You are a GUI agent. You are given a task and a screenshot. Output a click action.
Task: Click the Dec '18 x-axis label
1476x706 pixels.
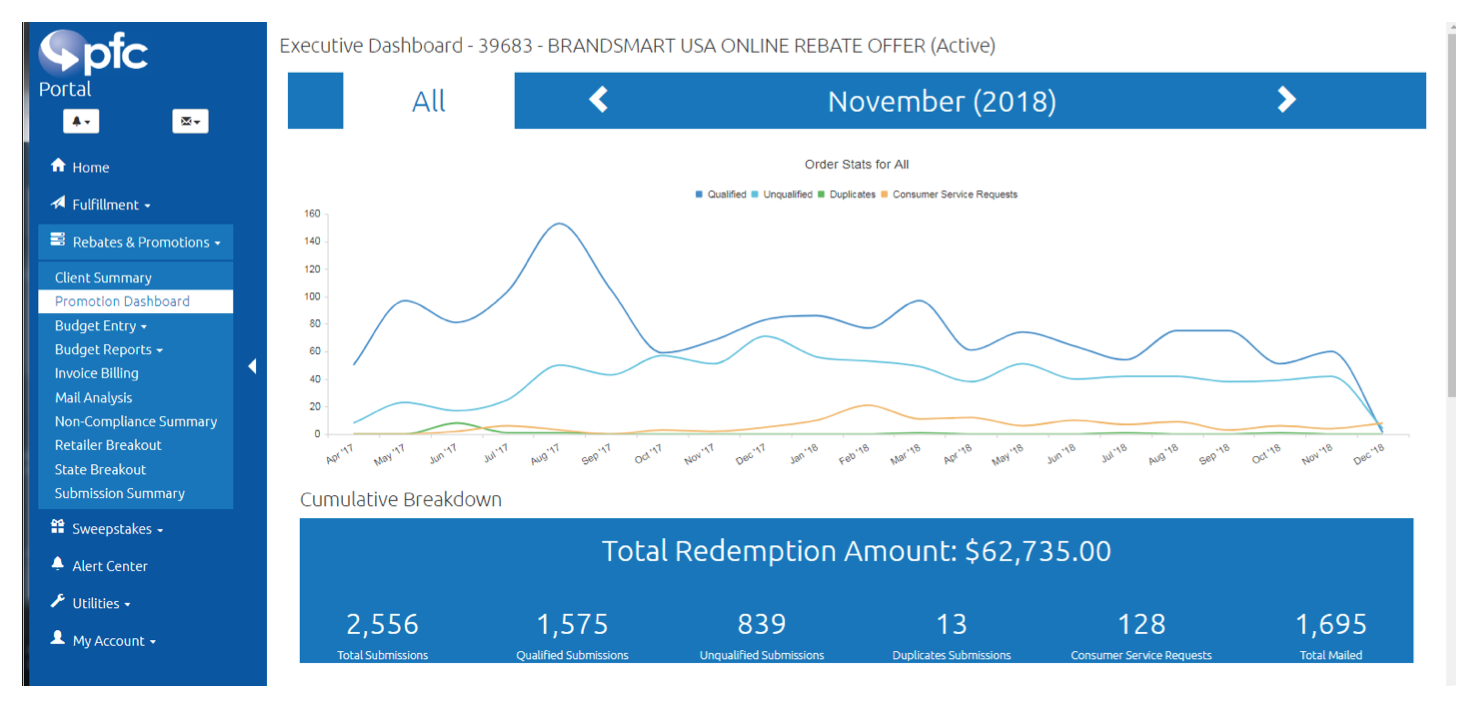[1367, 453]
